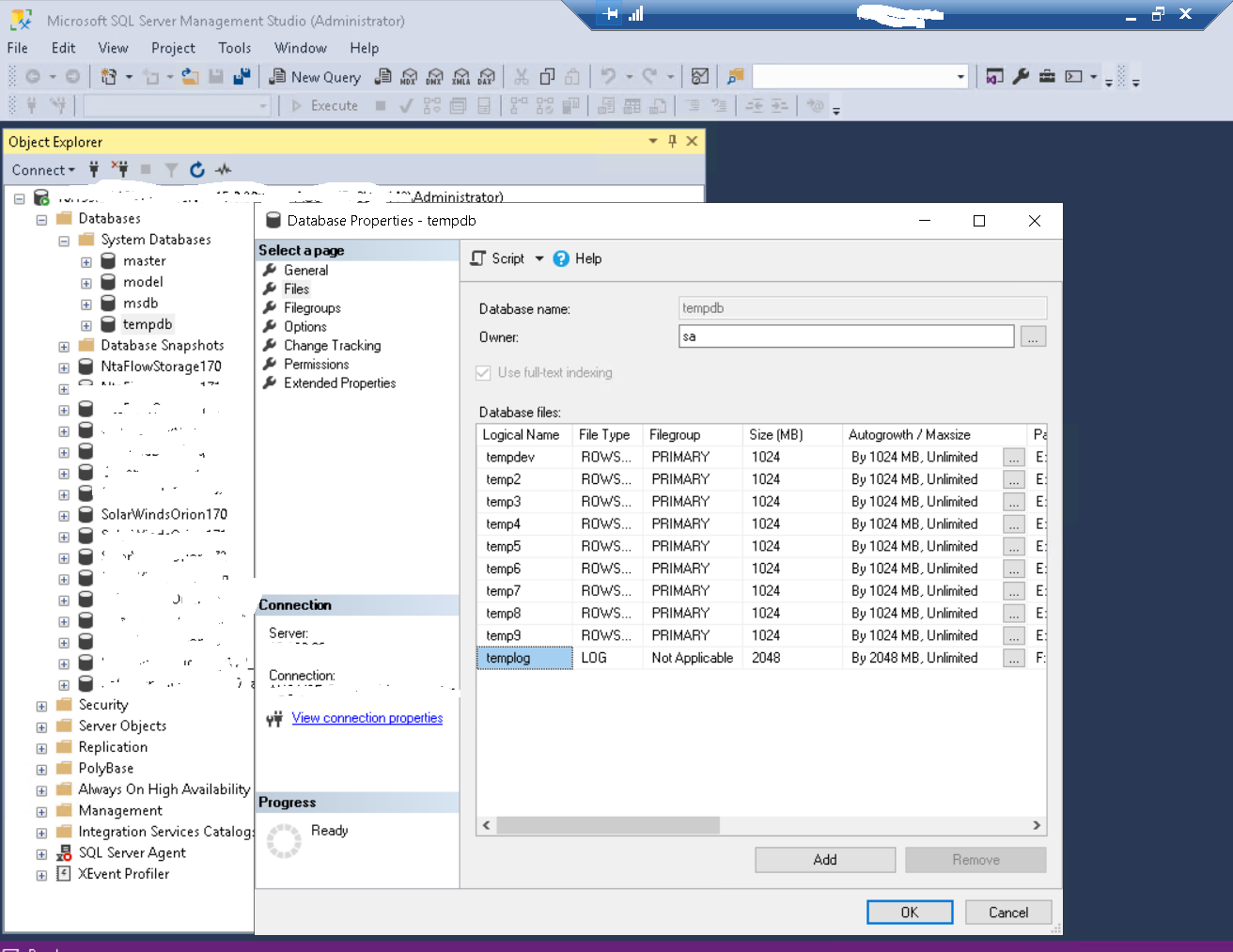
Task: Click the autogrowth ellipsis button for tempdev
Action: 1014,458
